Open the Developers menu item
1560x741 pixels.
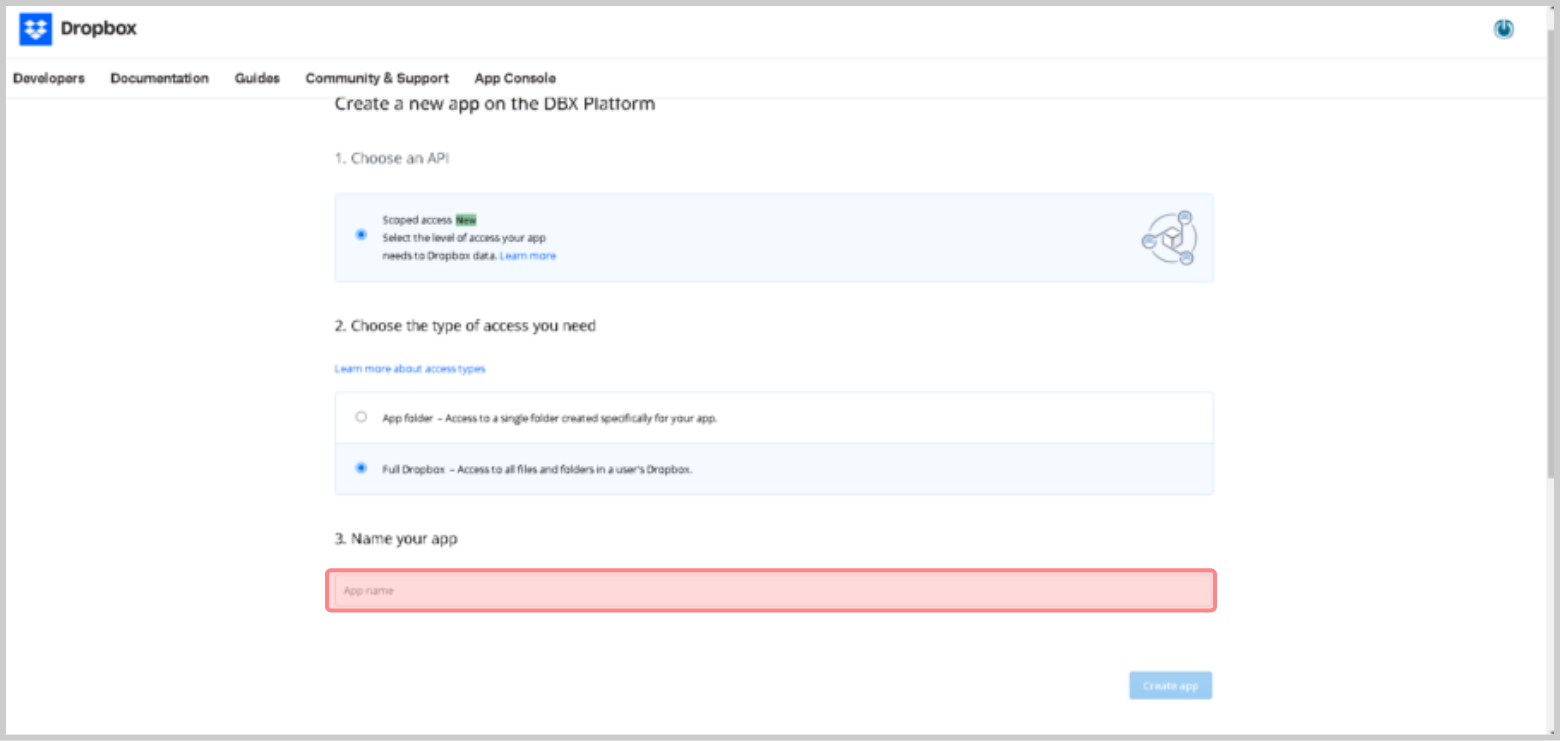49,78
